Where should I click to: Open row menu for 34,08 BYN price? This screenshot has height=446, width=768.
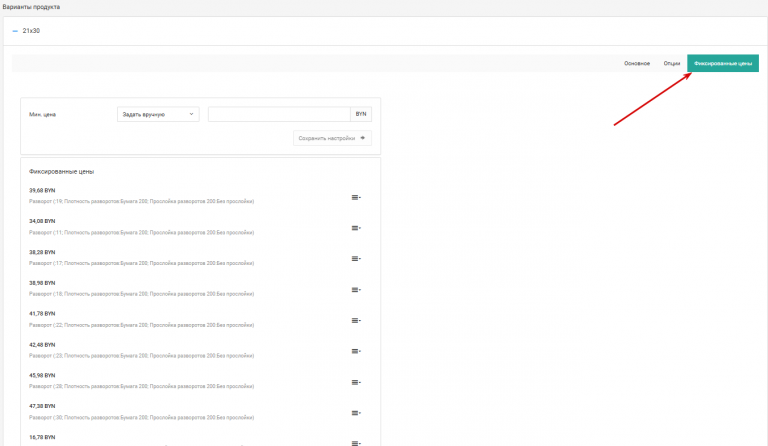coord(356,228)
